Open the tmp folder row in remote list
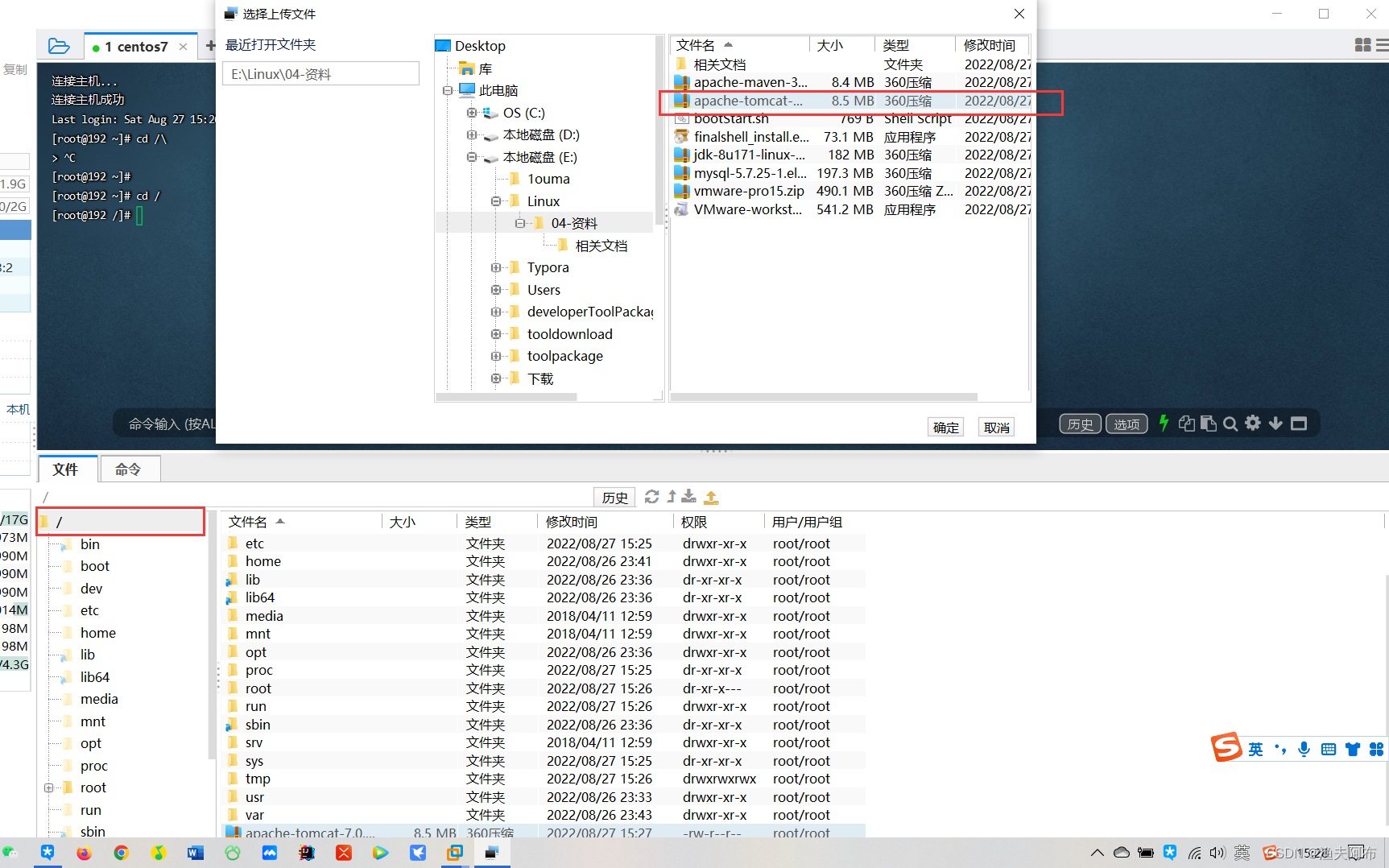The width and height of the screenshot is (1389, 868). coord(544,779)
